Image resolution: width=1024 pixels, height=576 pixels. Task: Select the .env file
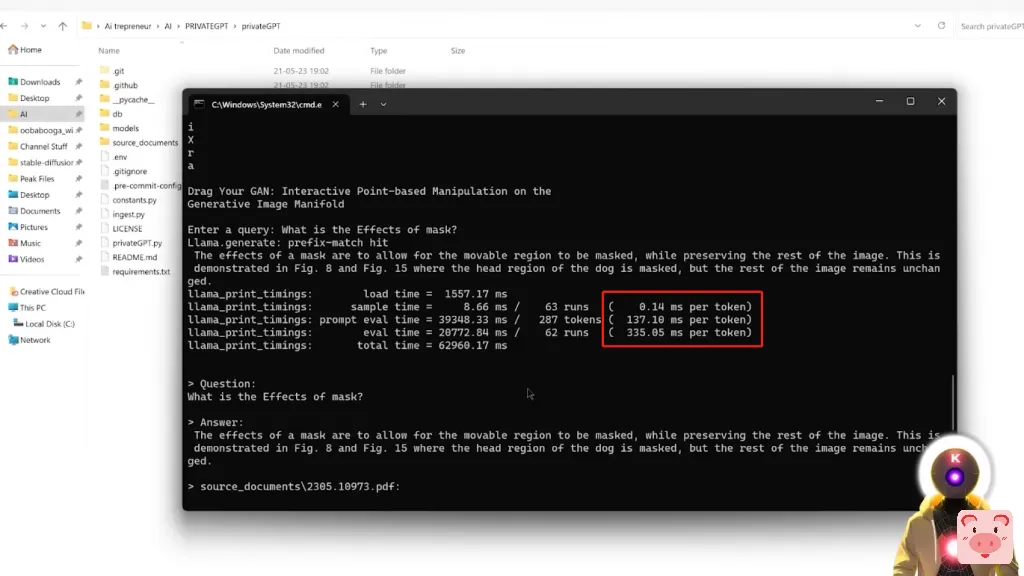(x=120, y=157)
